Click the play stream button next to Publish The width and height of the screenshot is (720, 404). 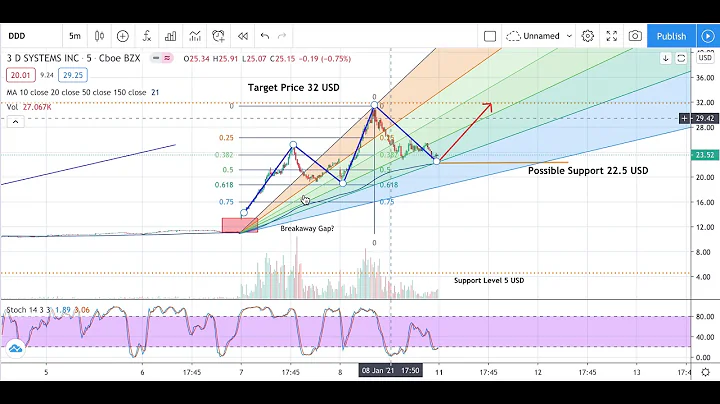click(x=708, y=36)
